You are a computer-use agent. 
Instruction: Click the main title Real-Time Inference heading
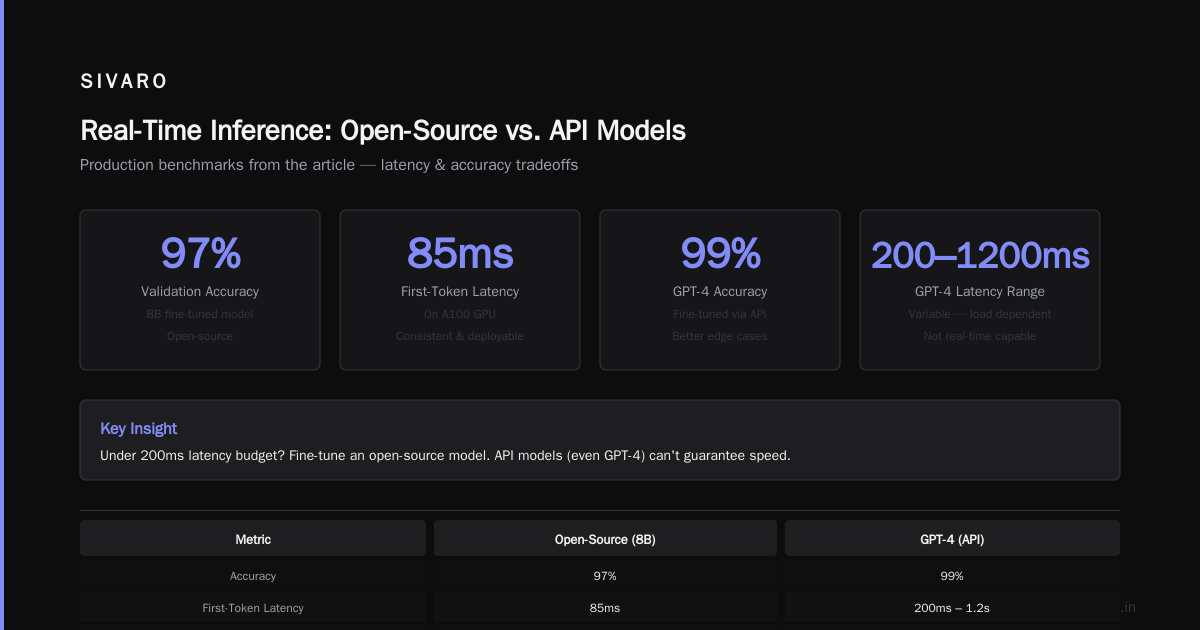tap(383, 131)
